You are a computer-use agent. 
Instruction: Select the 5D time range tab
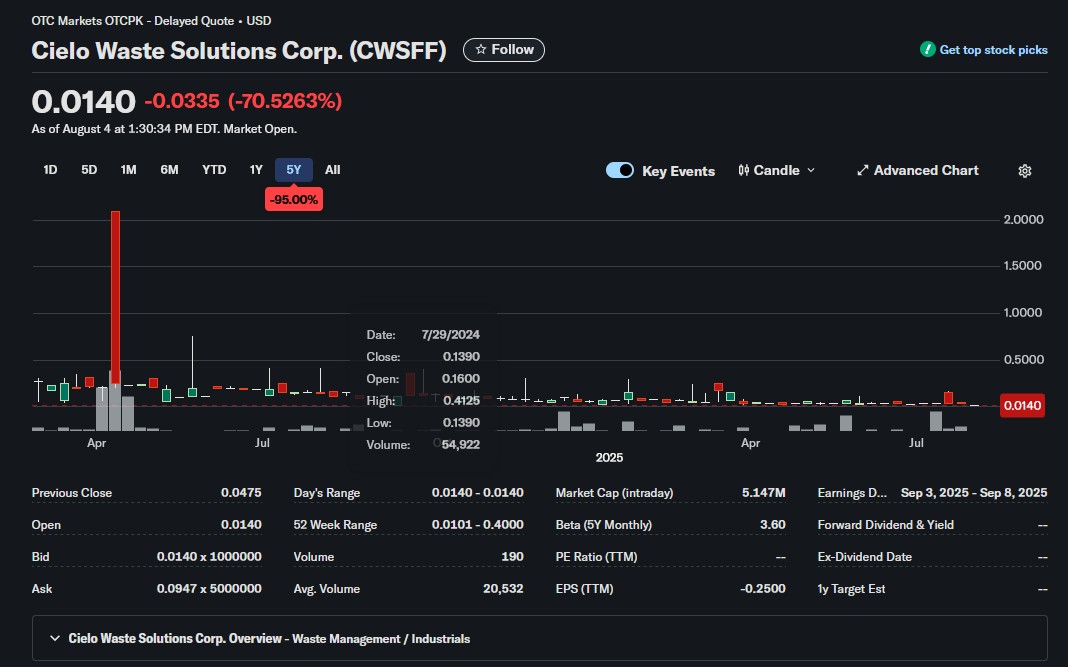click(x=89, y=170)
